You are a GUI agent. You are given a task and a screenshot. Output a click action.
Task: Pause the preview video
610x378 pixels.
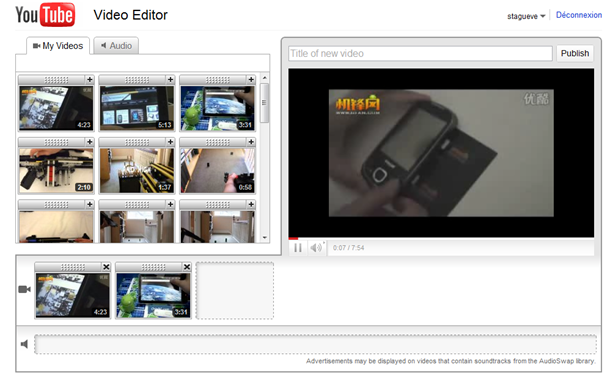click(x=298, y=248)
